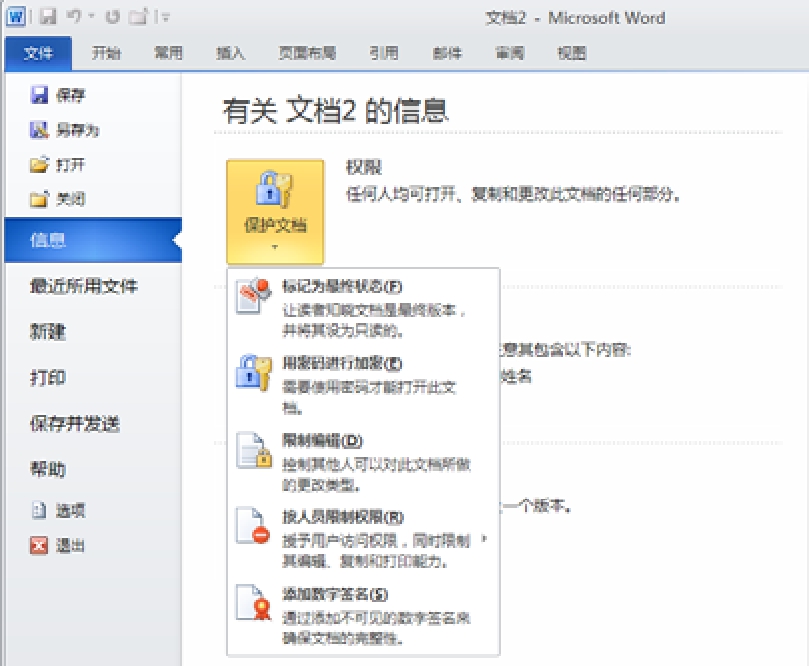Click the 有关 文档2 的信息 heading
809x666 pixels.
coord(335,110)
